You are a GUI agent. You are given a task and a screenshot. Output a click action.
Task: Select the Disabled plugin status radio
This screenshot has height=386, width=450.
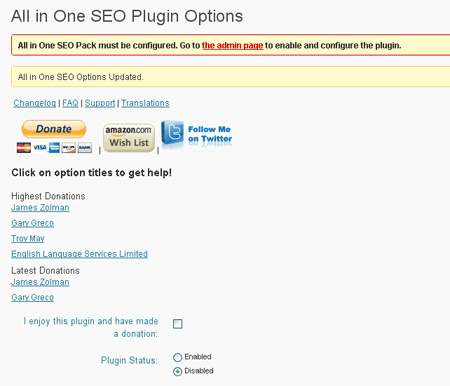[x=178, y=371]
